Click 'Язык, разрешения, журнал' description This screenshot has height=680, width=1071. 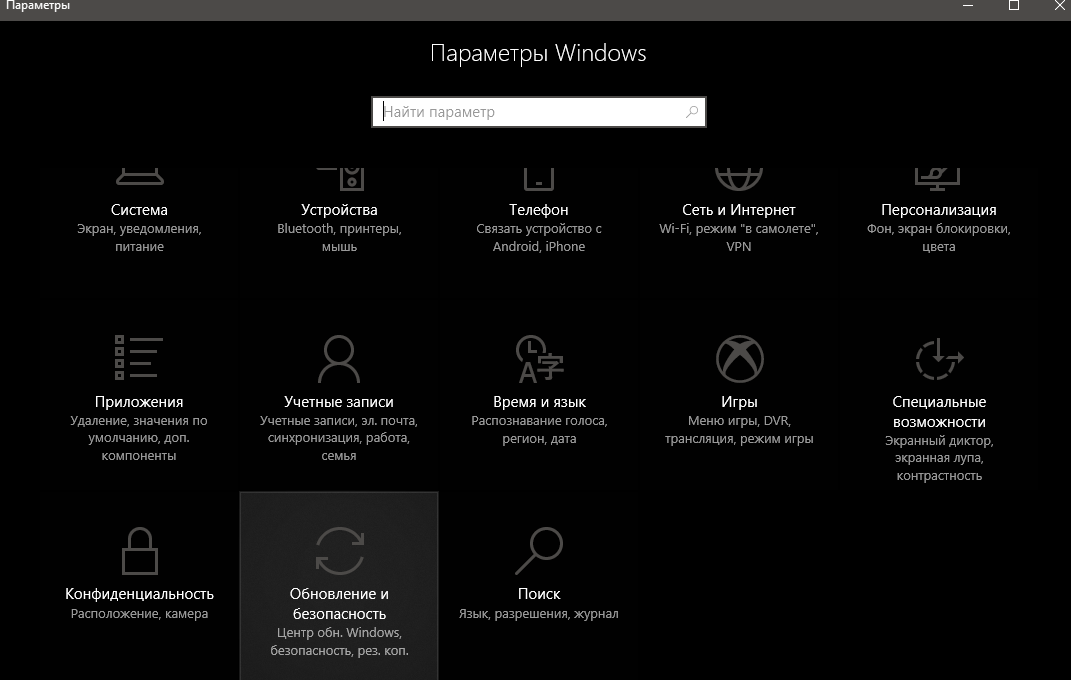pos(539,614)
